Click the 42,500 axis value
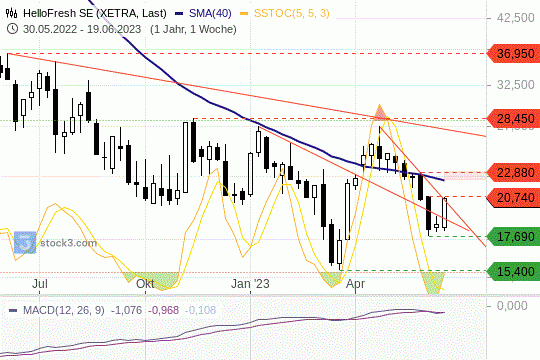 tap(515, 18)
